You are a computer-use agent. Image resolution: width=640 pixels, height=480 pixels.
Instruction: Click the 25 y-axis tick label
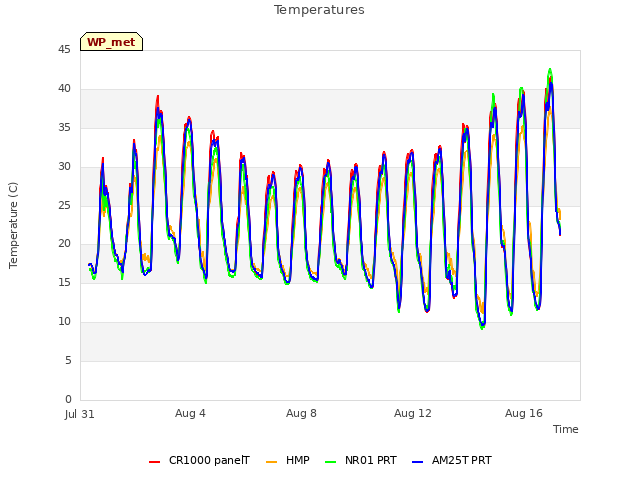click(x=64, y=205)
